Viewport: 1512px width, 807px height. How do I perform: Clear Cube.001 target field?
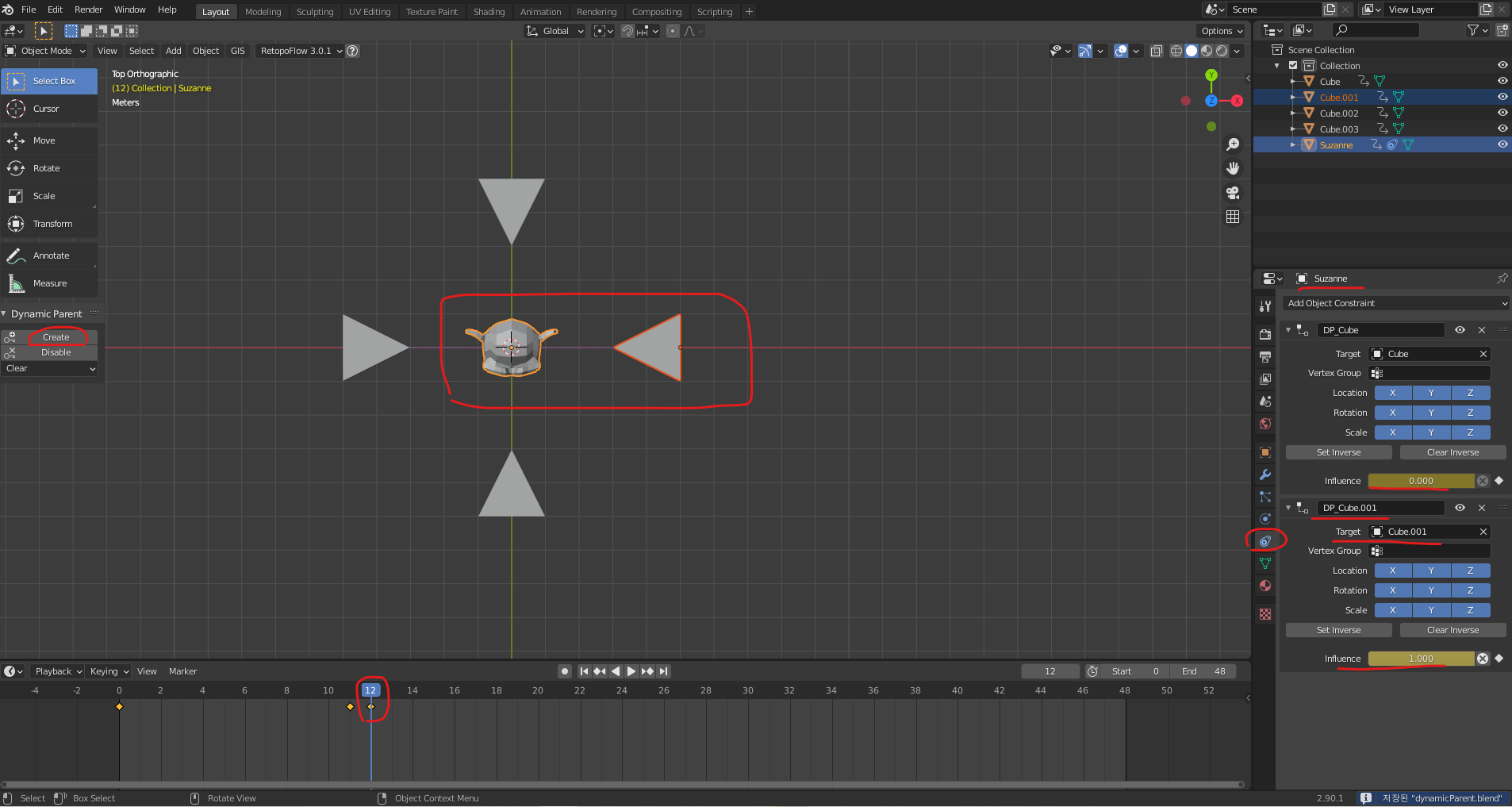(1483, 532)
